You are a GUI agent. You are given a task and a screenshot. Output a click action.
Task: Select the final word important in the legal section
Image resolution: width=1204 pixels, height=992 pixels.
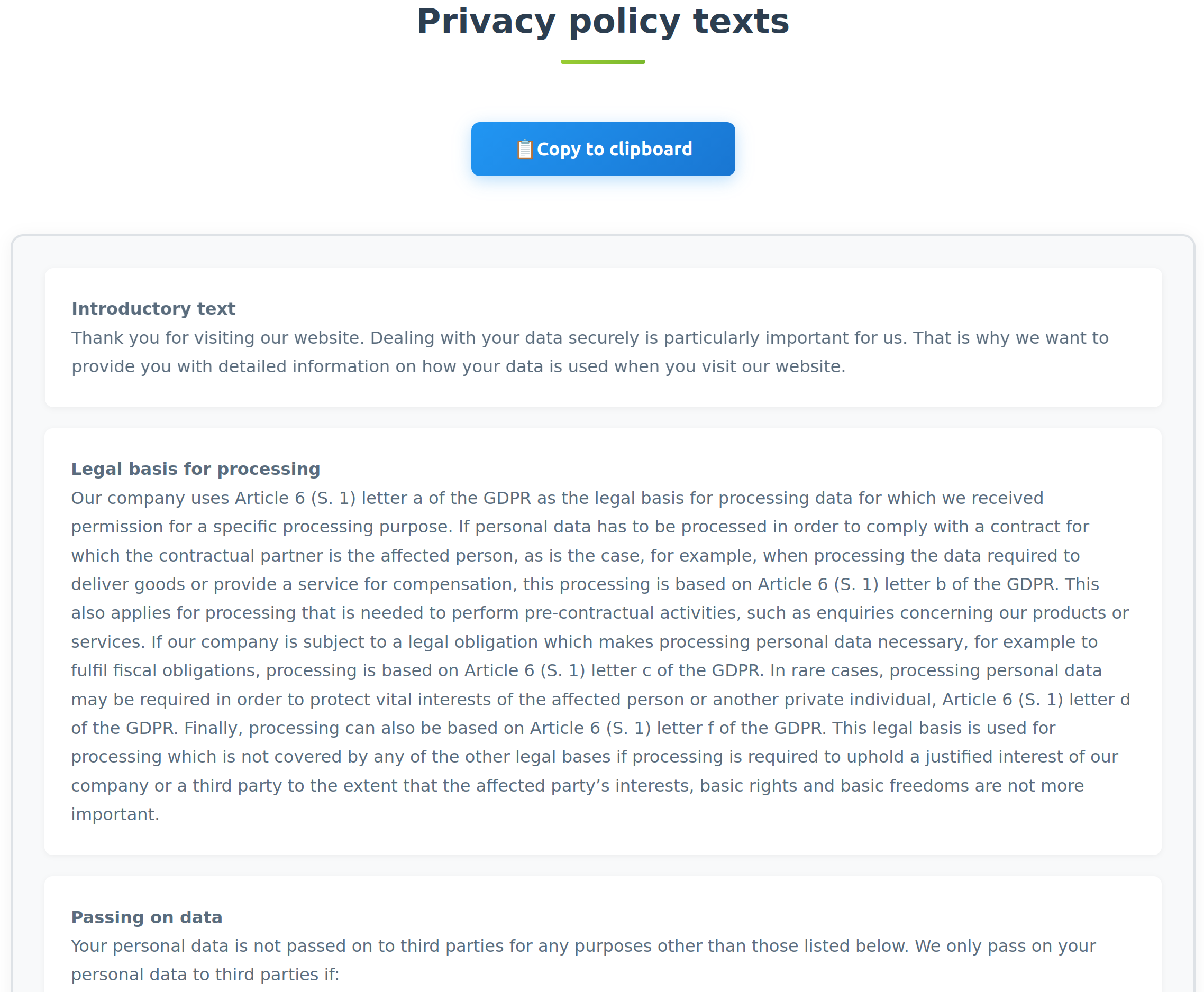click(114, 814)
